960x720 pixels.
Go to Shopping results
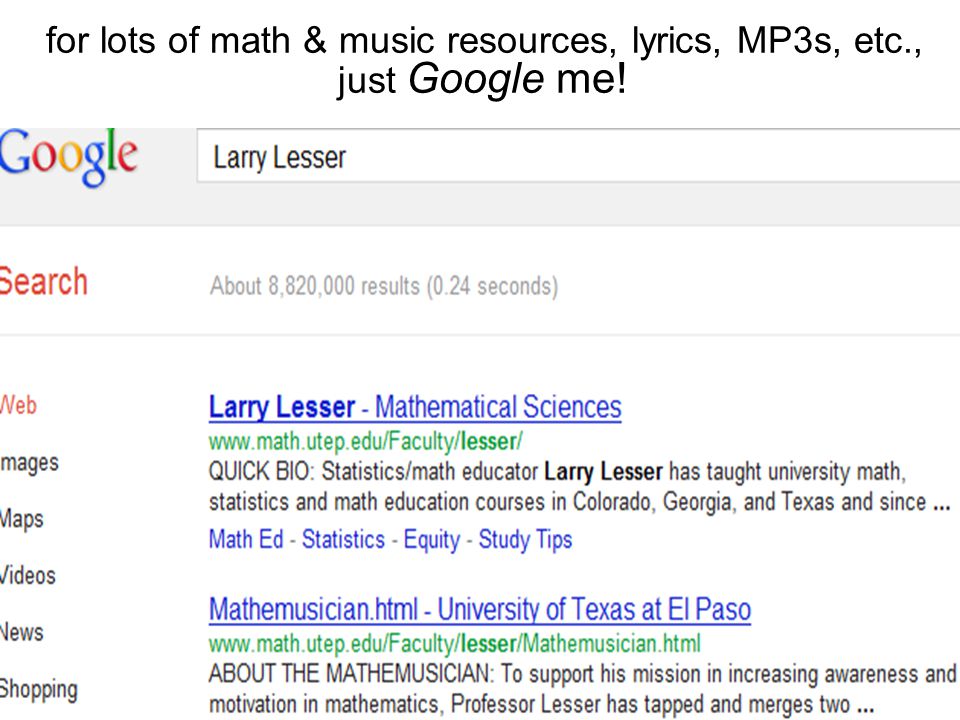point(39,689)
